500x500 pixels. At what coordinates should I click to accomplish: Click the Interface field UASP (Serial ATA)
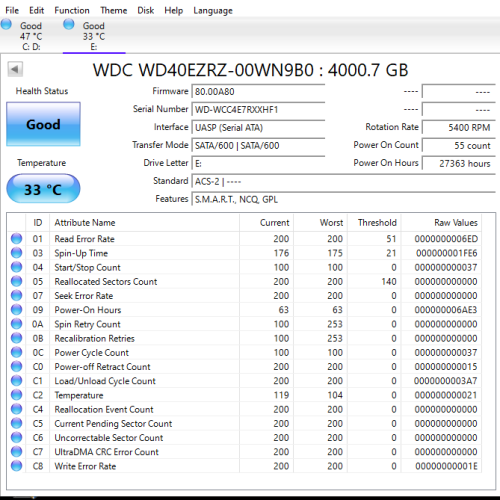[258, 127]
